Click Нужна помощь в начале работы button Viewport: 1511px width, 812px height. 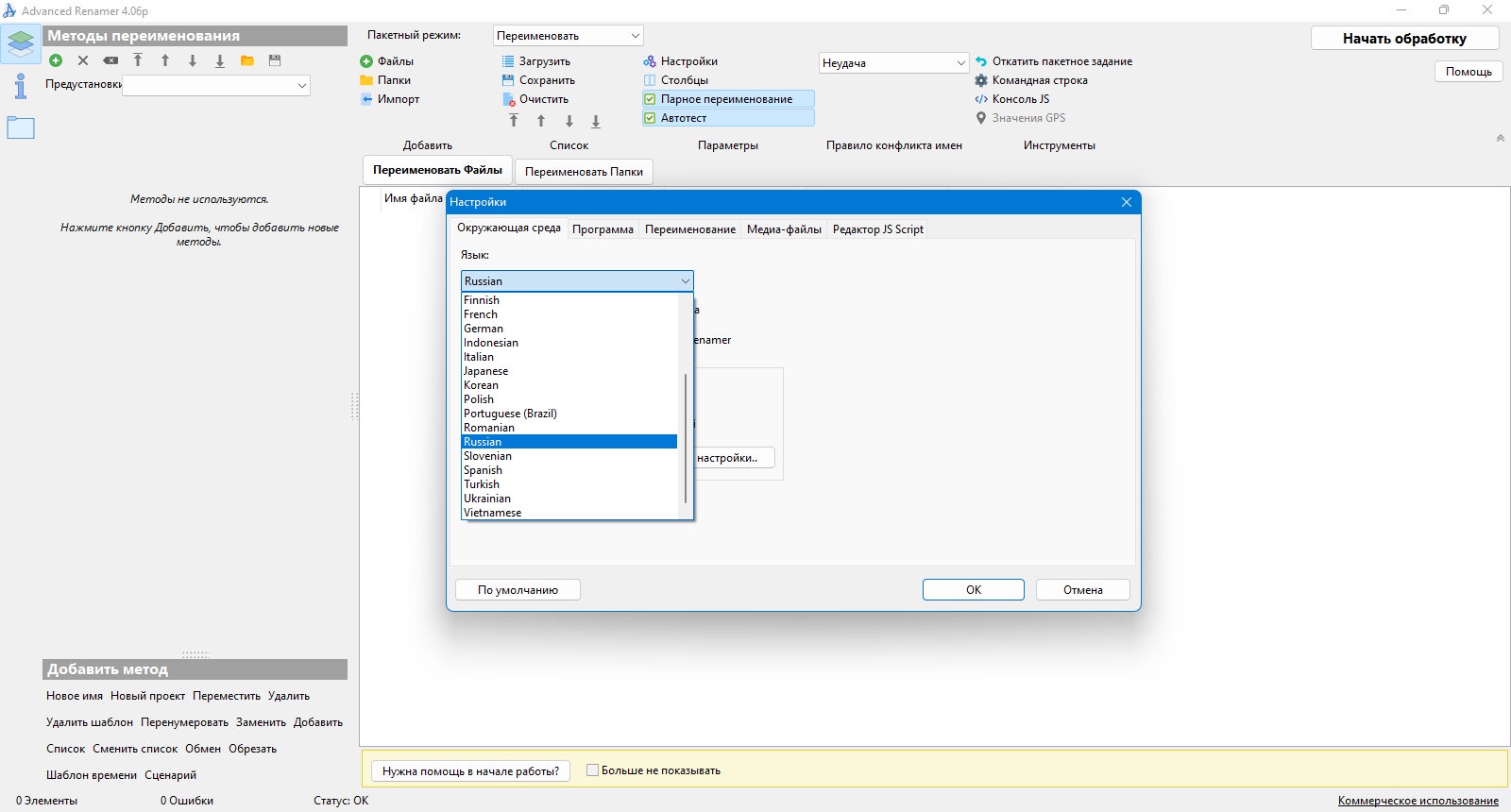click(x=471, y=771)
